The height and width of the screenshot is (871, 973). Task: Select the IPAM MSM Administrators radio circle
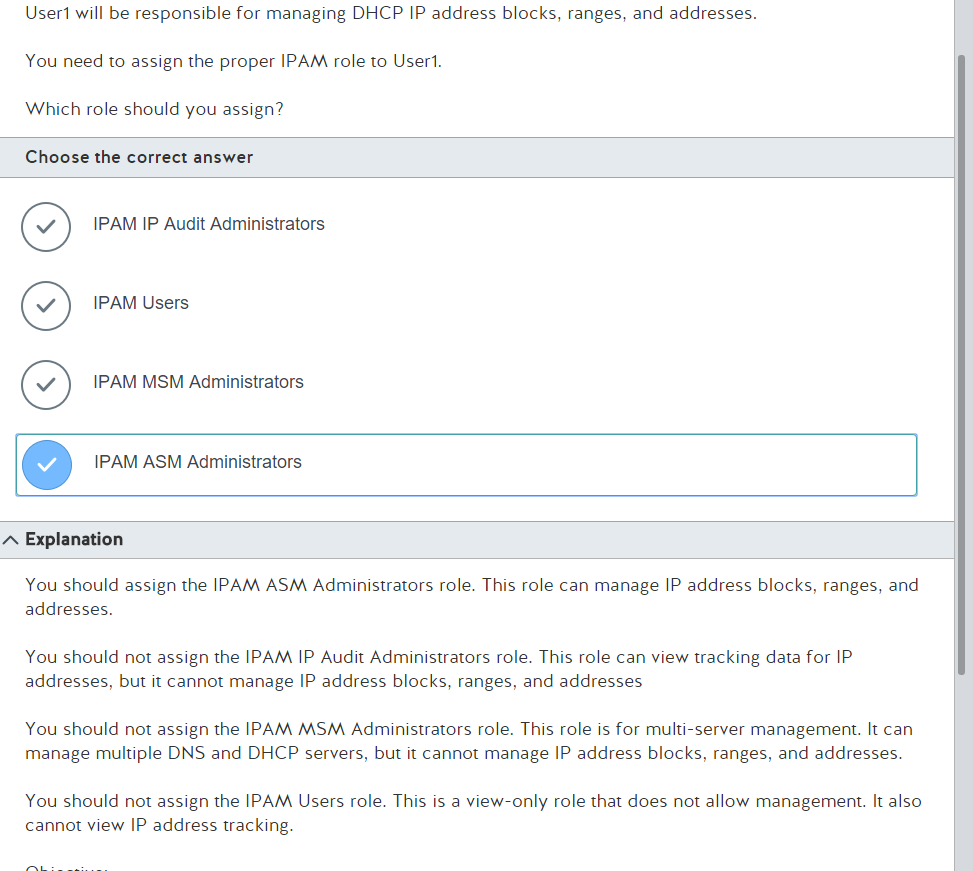pyautogui.click(x=46, y=385)
